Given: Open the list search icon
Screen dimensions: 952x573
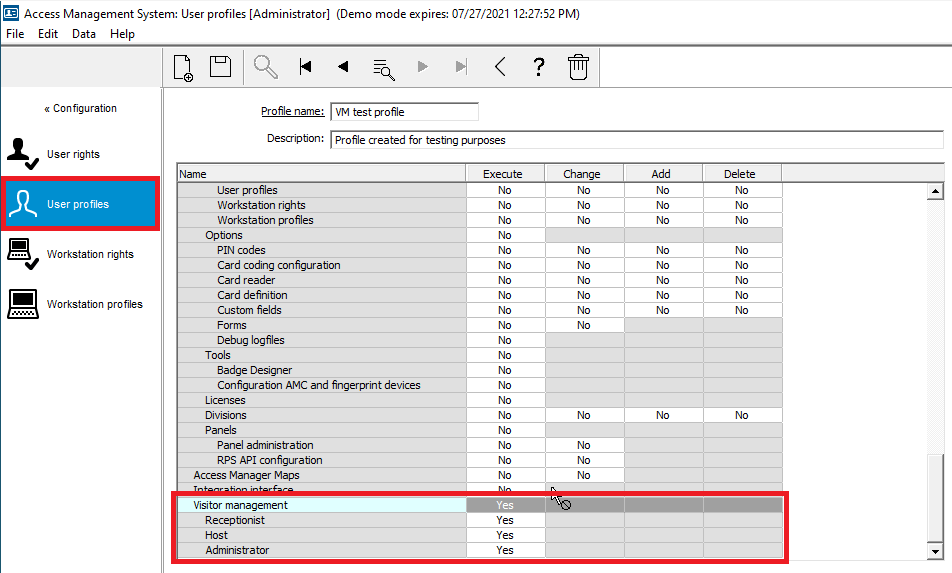Looking at the screenshot, I should point(383,68).
